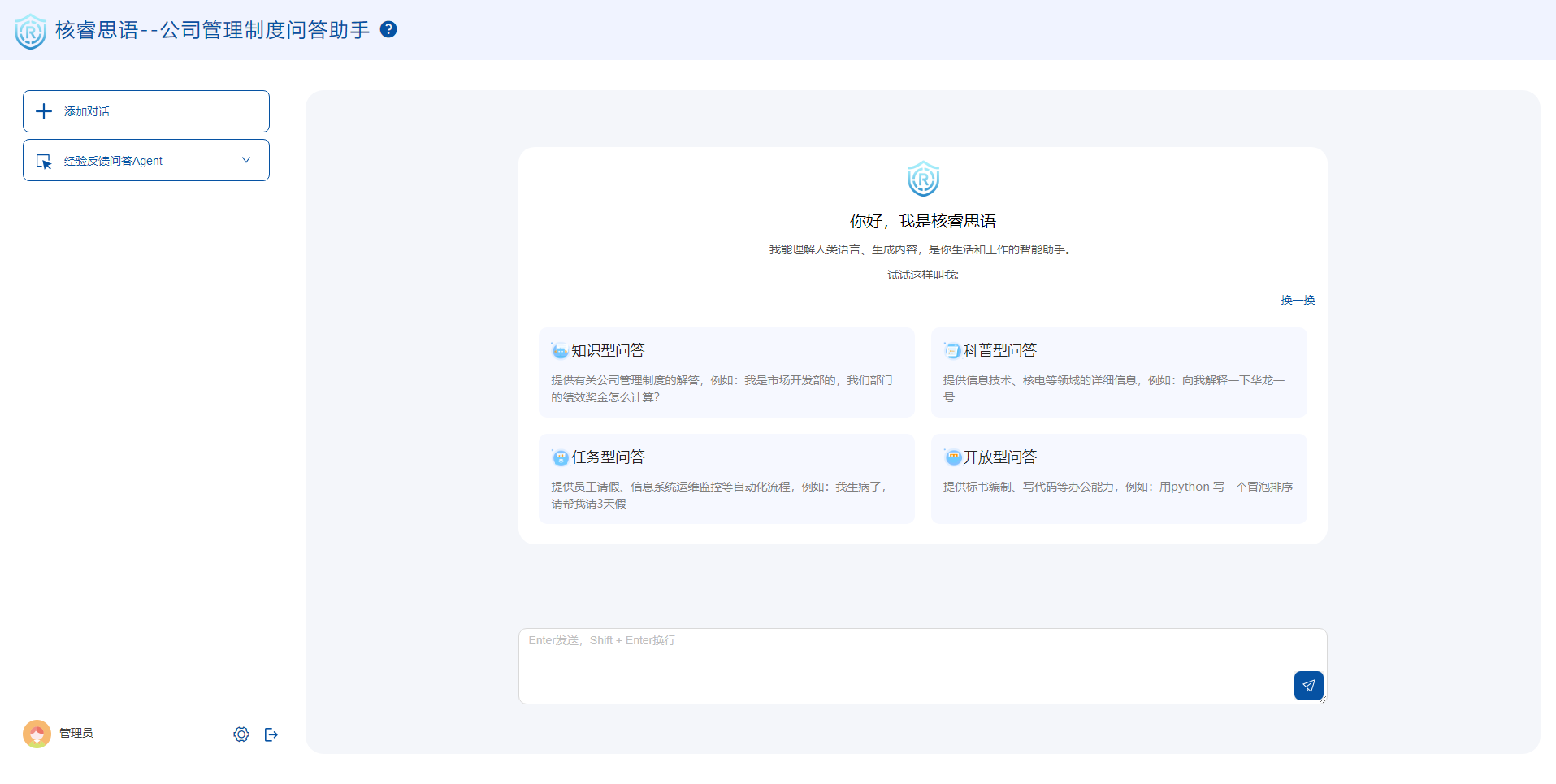Click the paper plane send icon
Screen dimensions: 1556x784
click(1308, 685)
